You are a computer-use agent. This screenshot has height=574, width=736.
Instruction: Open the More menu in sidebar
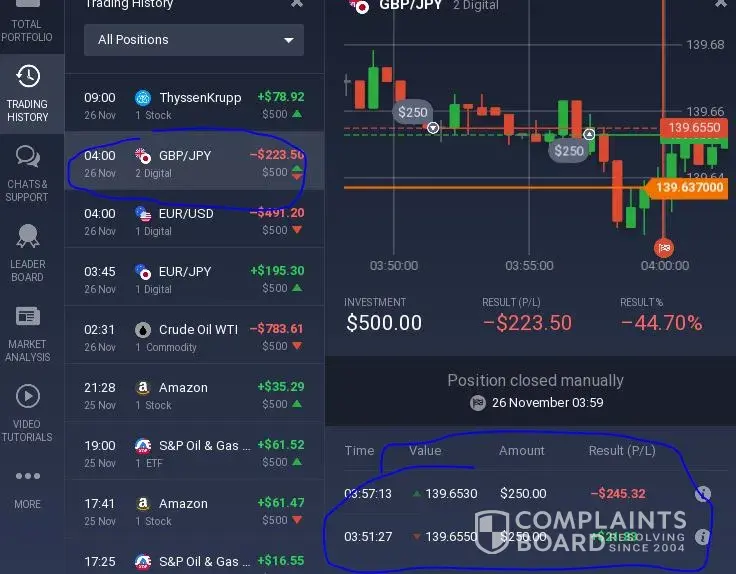pyautogui.click(x=27, y=490)
